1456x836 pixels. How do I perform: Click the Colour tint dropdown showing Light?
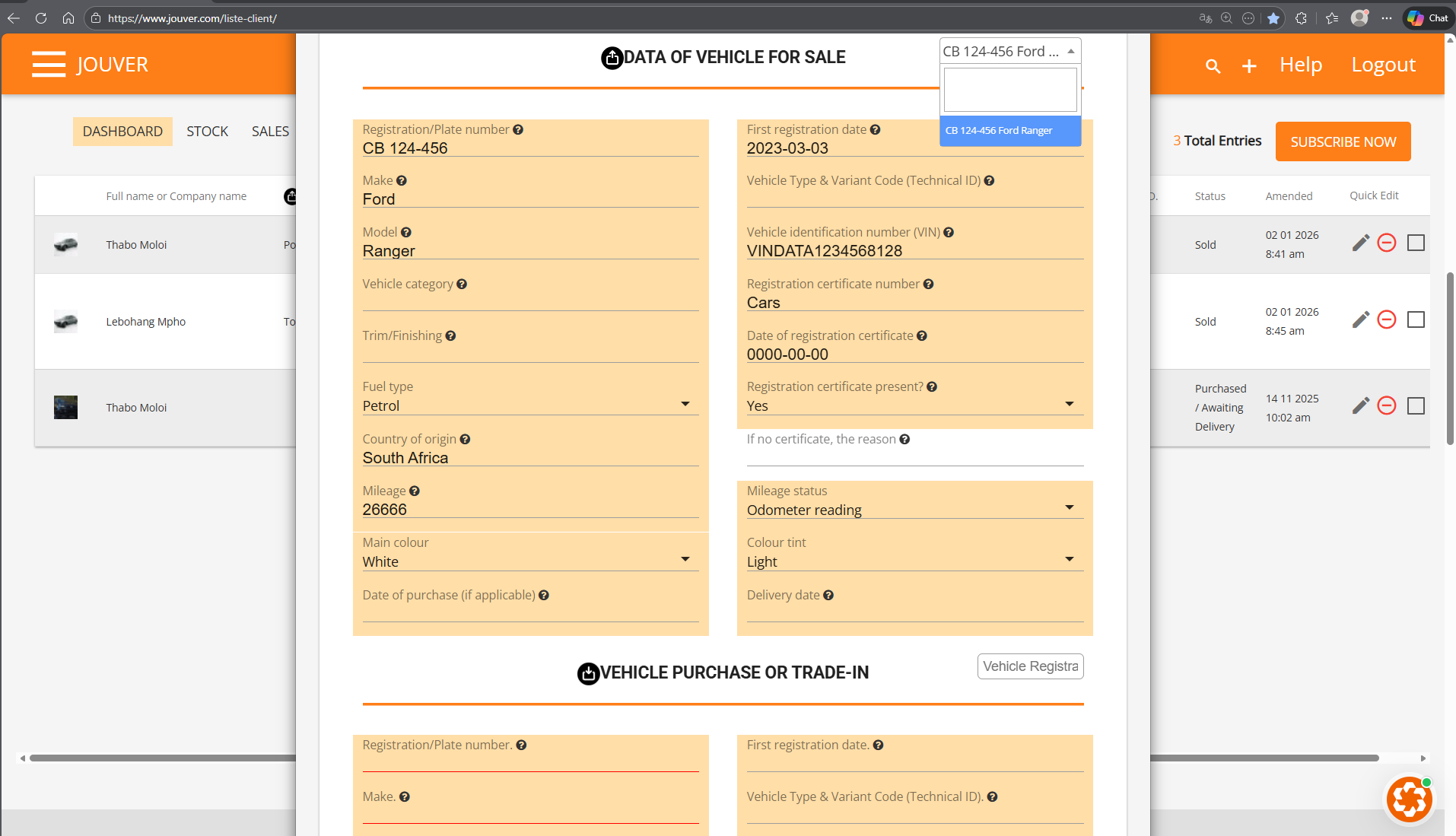click(914, 561)
